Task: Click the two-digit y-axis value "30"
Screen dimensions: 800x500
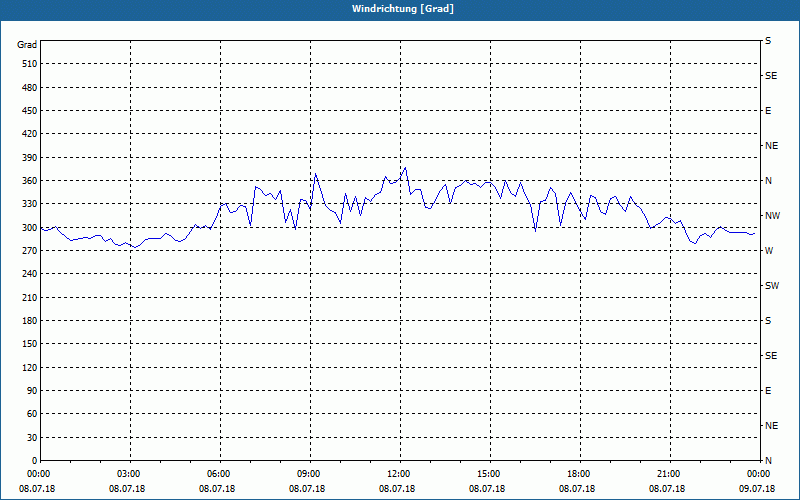Action: (32, 437)
